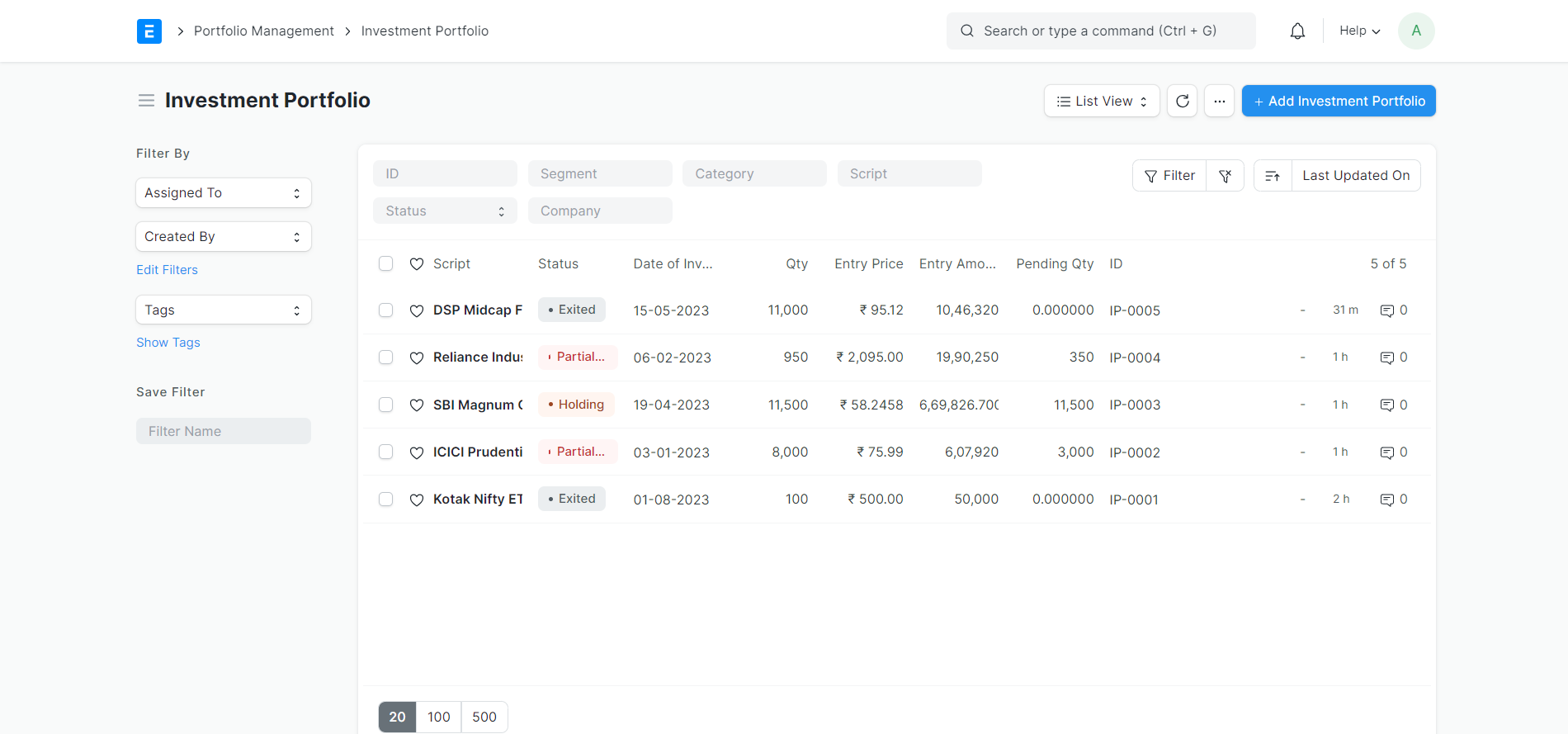Like the Reliance Indus row heart
1568x734 pixels.
(417, 358)
